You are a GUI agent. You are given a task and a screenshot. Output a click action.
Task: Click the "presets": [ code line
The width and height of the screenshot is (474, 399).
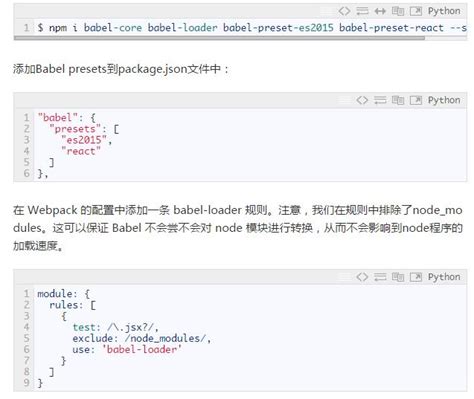click(84, 129)
